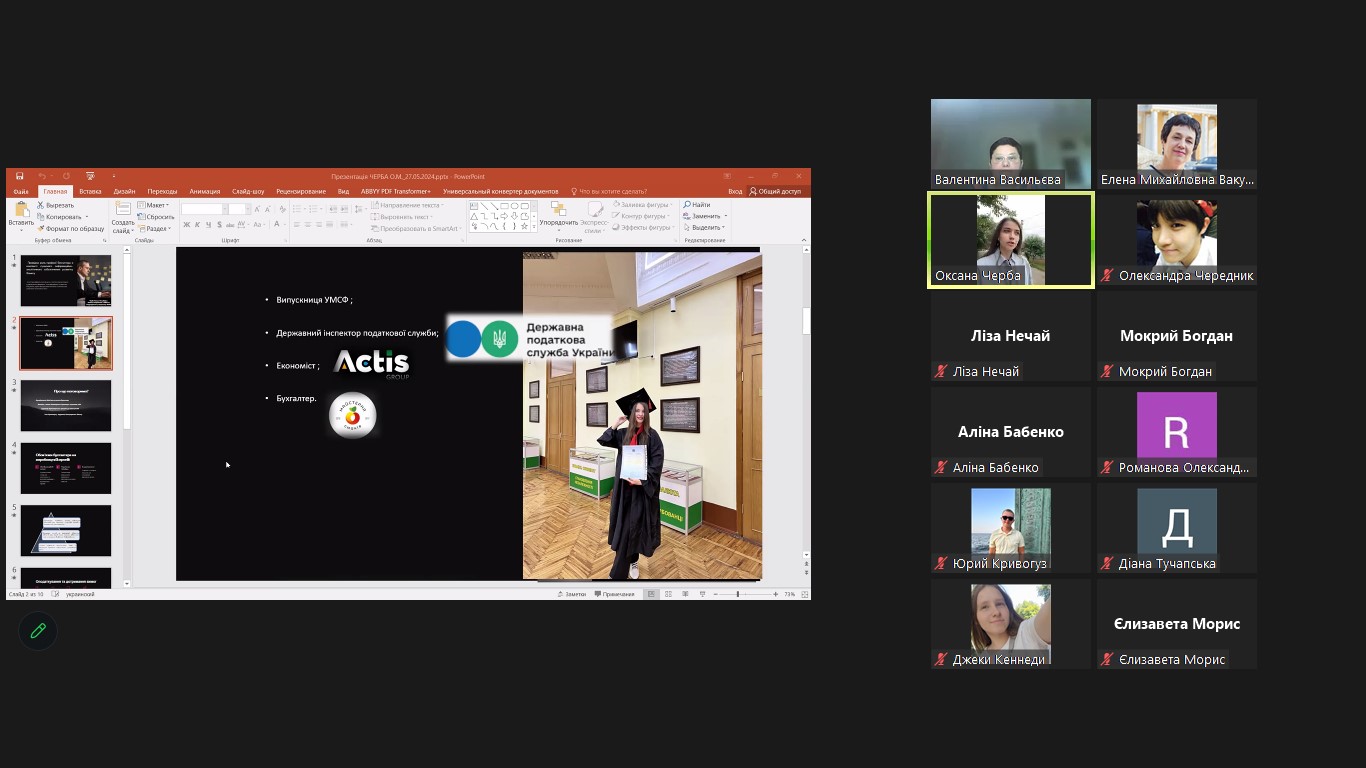Click the Reset (Сбросить) slide button
This screenshot has width=1366, height=768.
coord(155,216)
